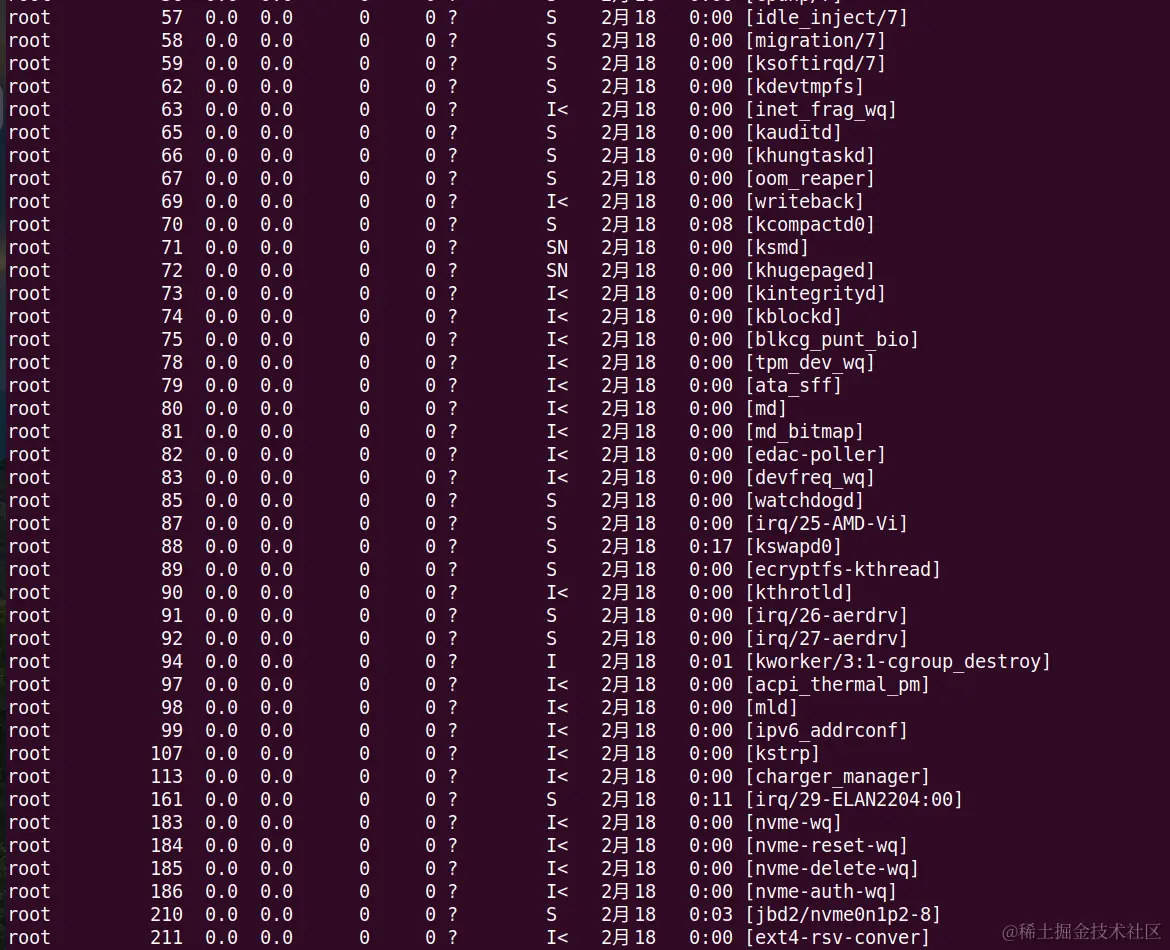Click the [idle_inject/7] process name
Viewport: 1170px width, 950px height.
pos(826,18)
